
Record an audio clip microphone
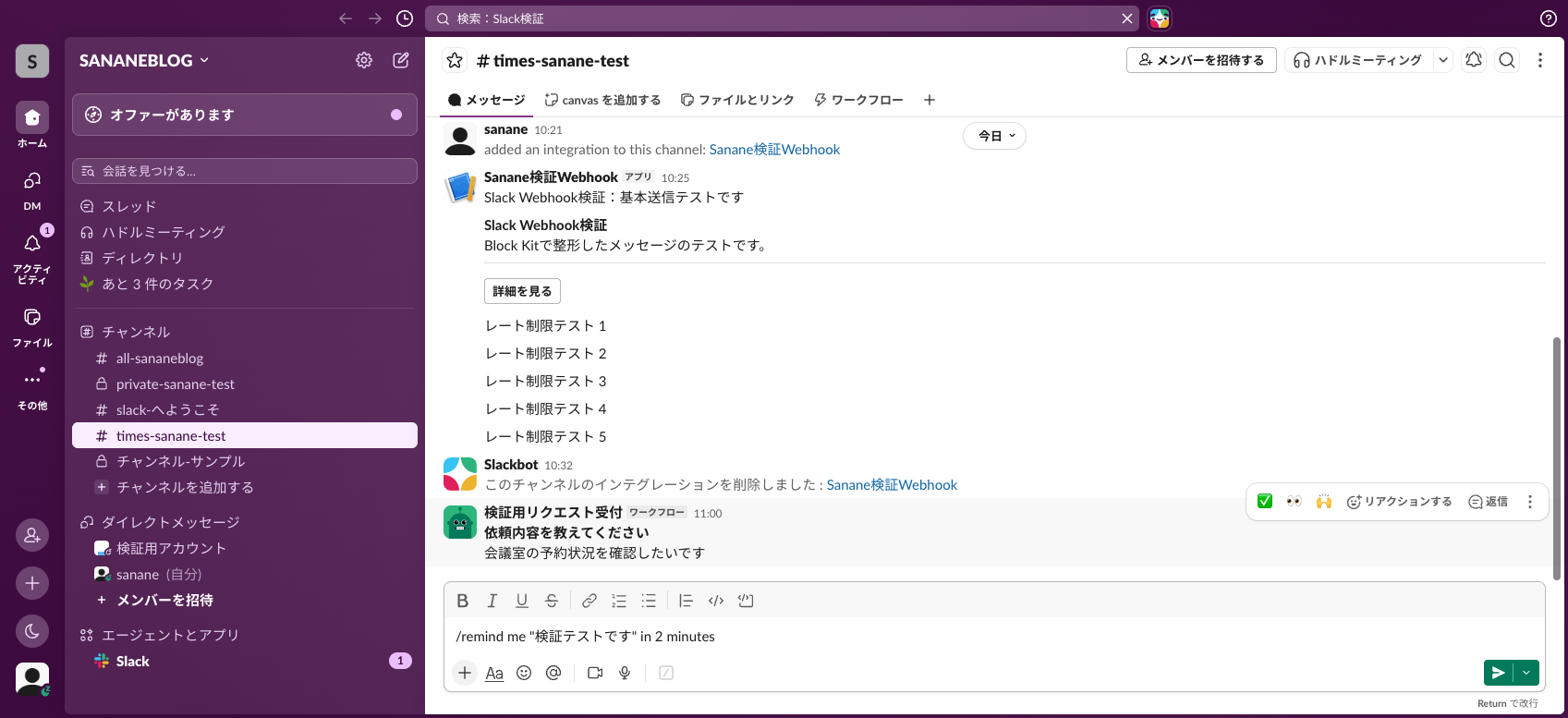pos(625,673)
